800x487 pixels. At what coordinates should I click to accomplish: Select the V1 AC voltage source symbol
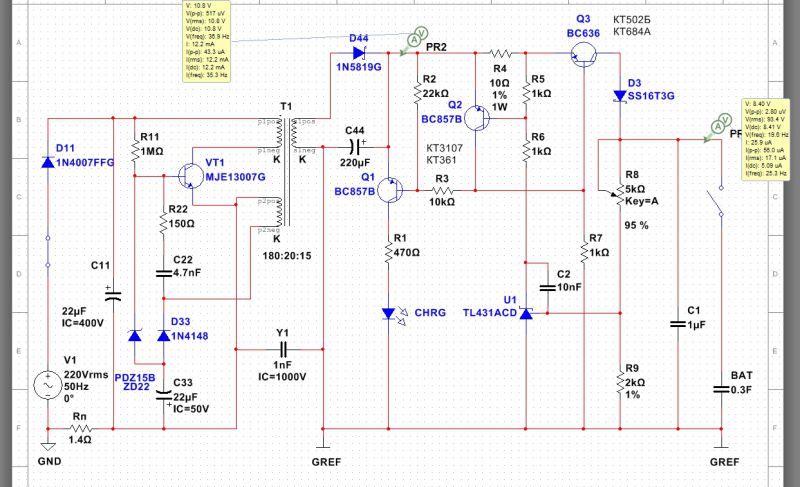coord(47,383)
